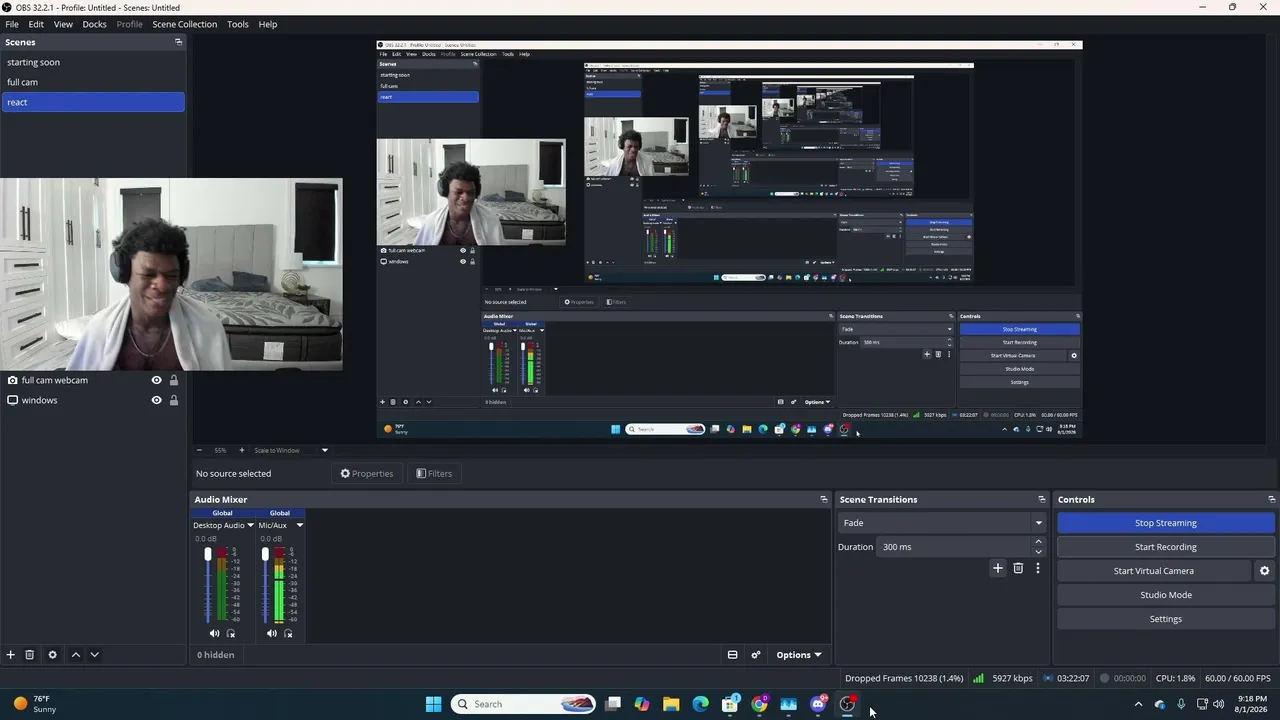Open advanced audio properties gears icon
Image resolution: width=1280 pixels, height=720 pixels.
(756, 655)
